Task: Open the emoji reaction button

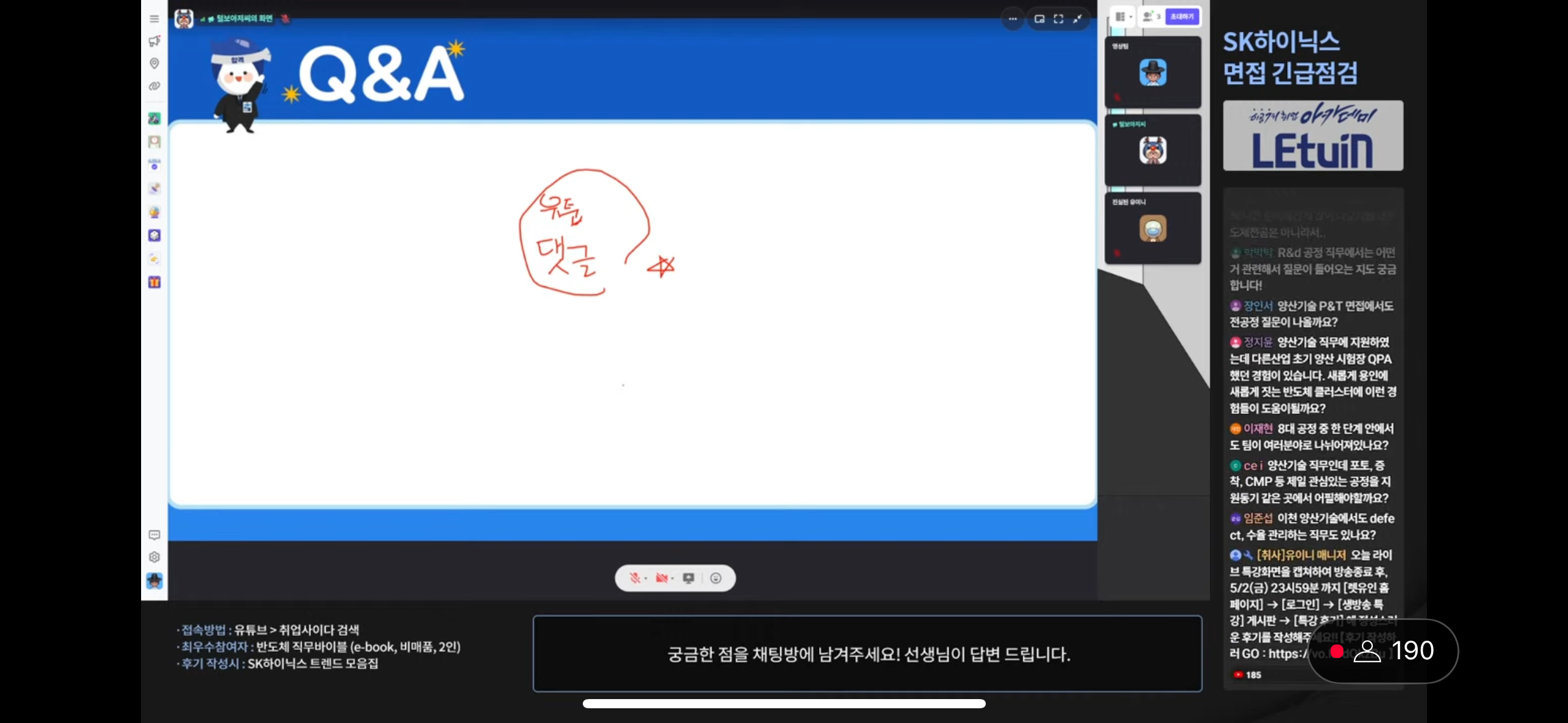Action: [715, 578]
